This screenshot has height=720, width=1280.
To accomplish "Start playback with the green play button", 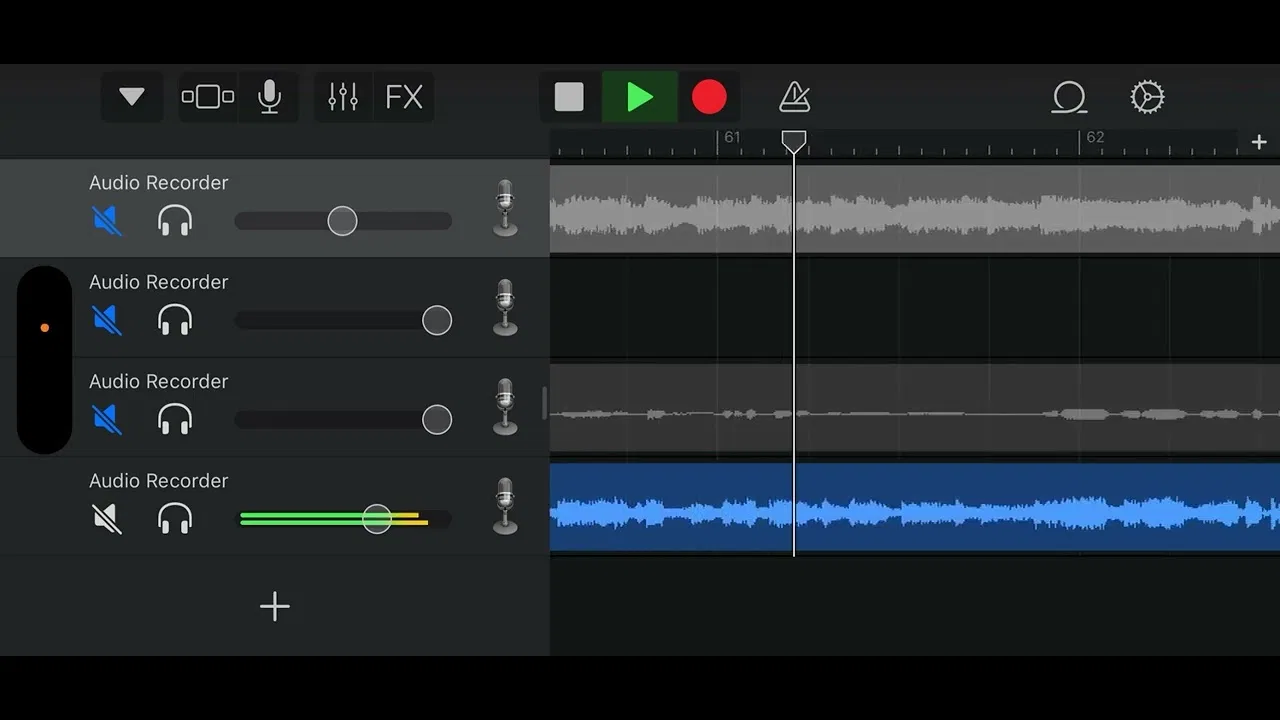I will (640, 97).
